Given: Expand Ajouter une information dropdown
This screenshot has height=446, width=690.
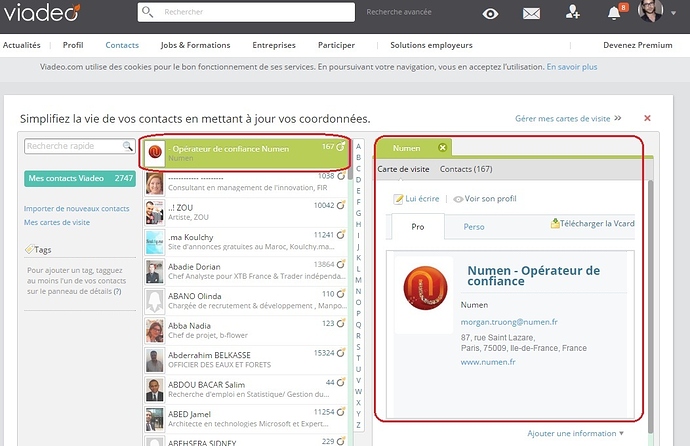Looking at the screenshot, I should [x=575, y=433].
